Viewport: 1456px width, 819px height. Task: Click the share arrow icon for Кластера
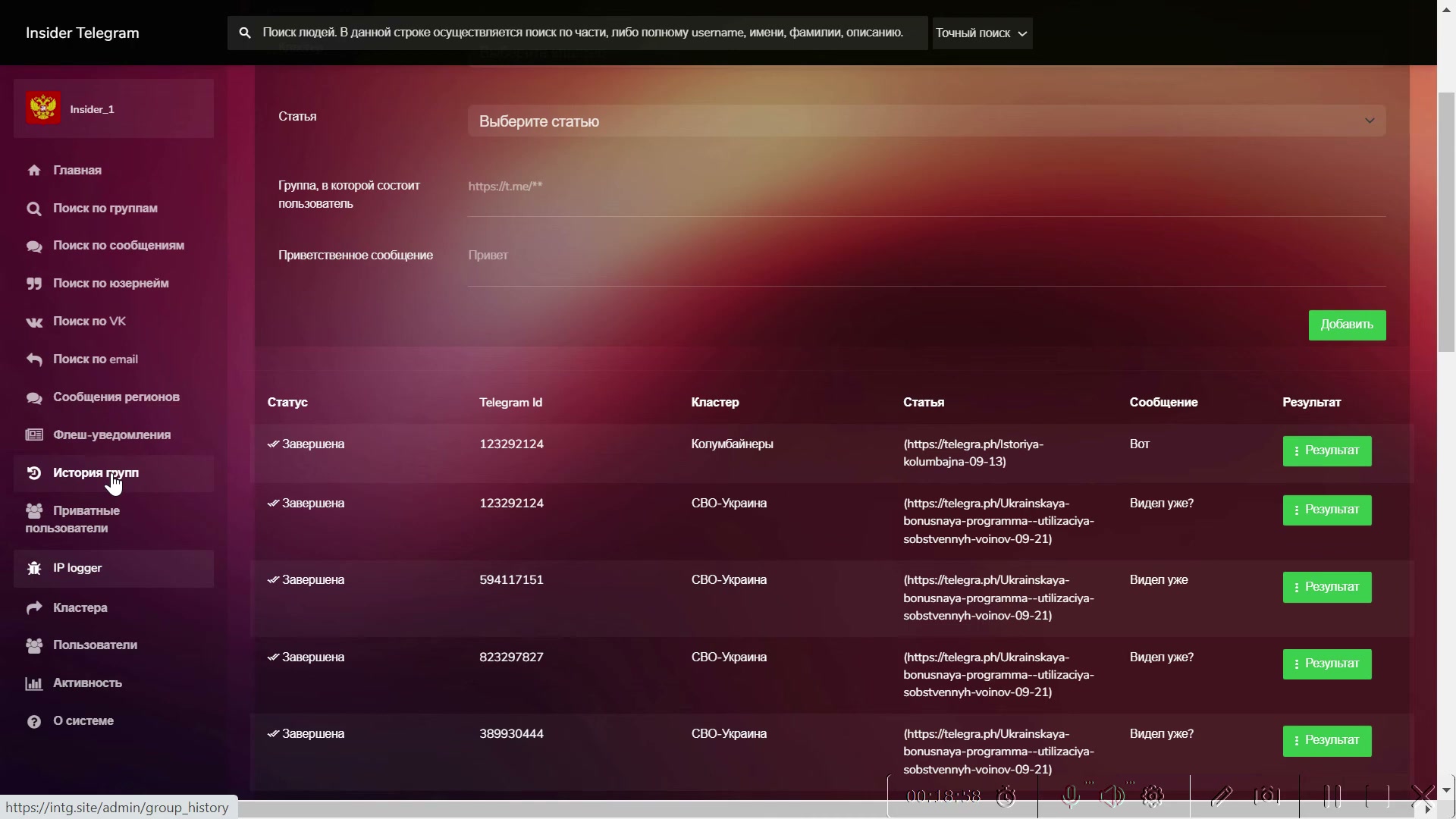(x=34, y=608)
